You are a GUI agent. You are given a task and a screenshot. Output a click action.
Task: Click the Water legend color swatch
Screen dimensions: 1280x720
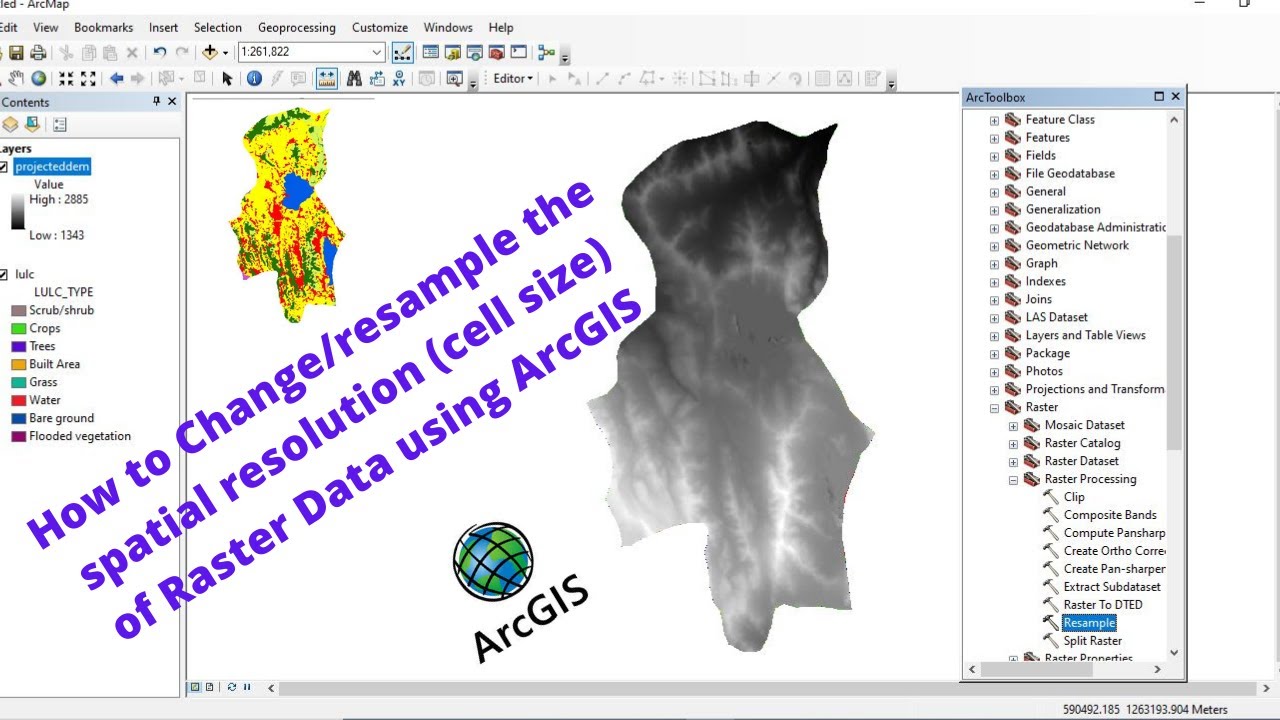[x=18, y=400]
